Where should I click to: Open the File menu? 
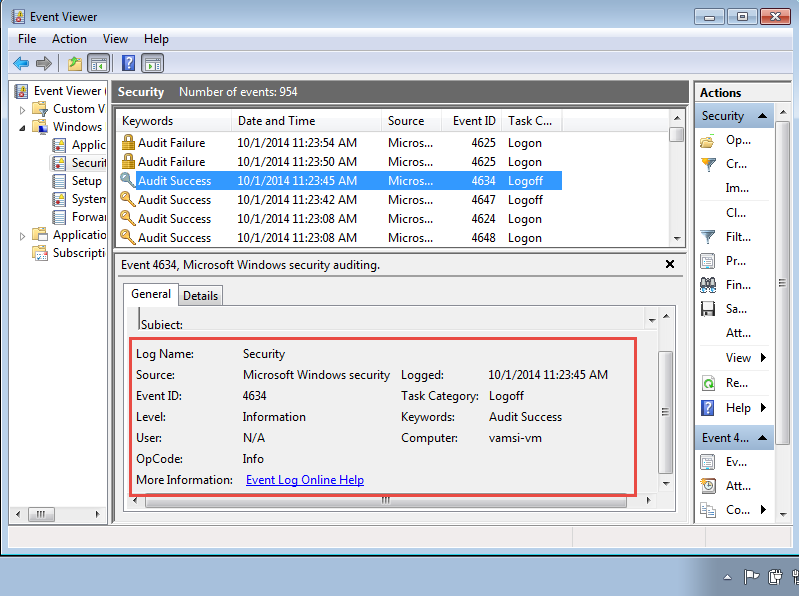coord(27,39)
